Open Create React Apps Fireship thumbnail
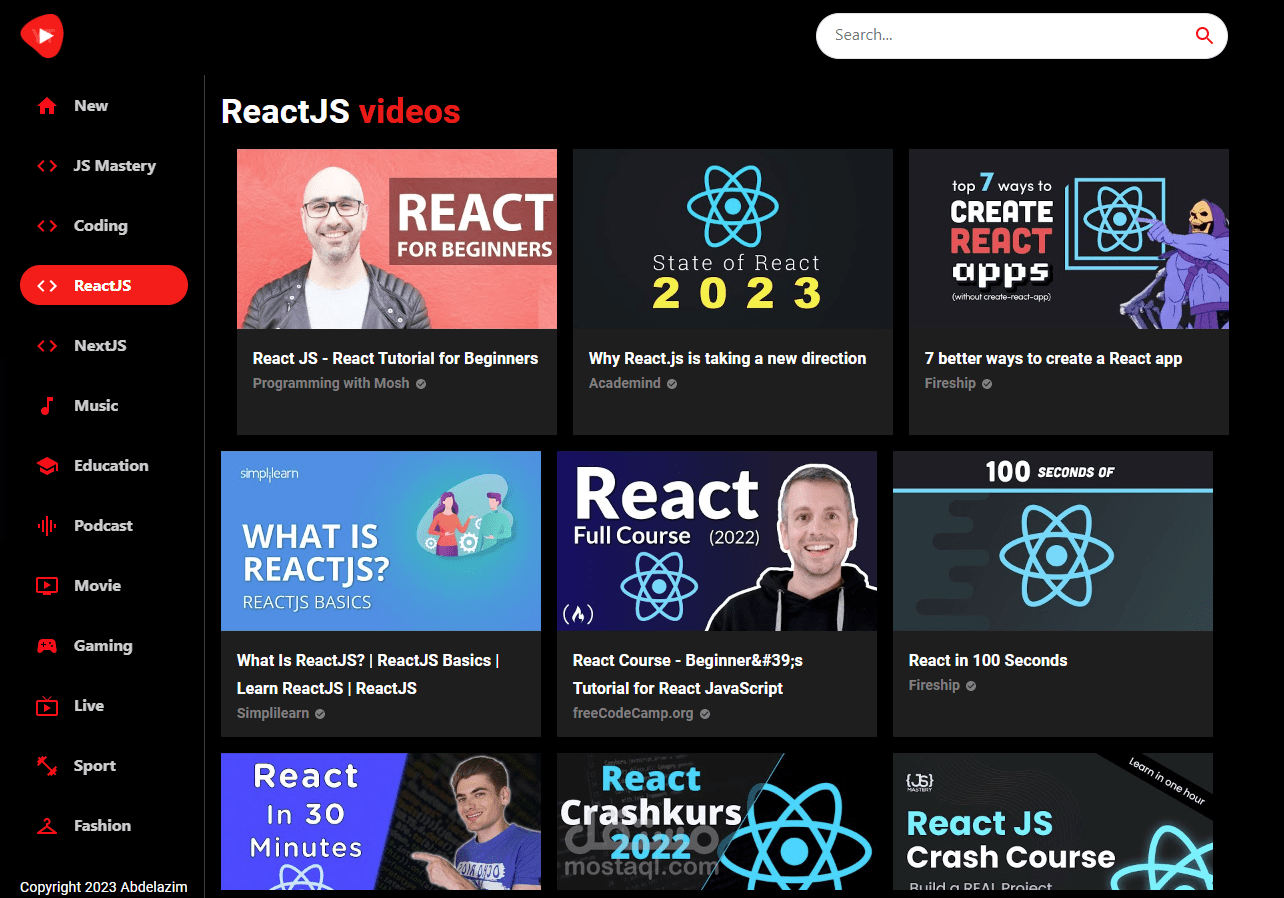Image resolution: width=1284 pixels, height=898 pixels. point(1069,239)
